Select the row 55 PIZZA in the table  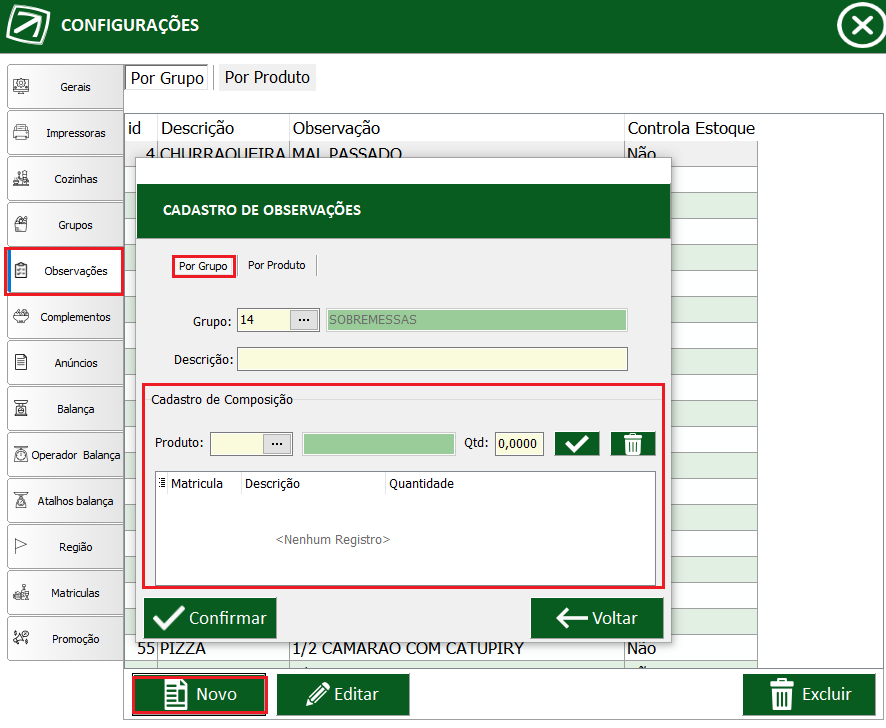pos(441,648)
